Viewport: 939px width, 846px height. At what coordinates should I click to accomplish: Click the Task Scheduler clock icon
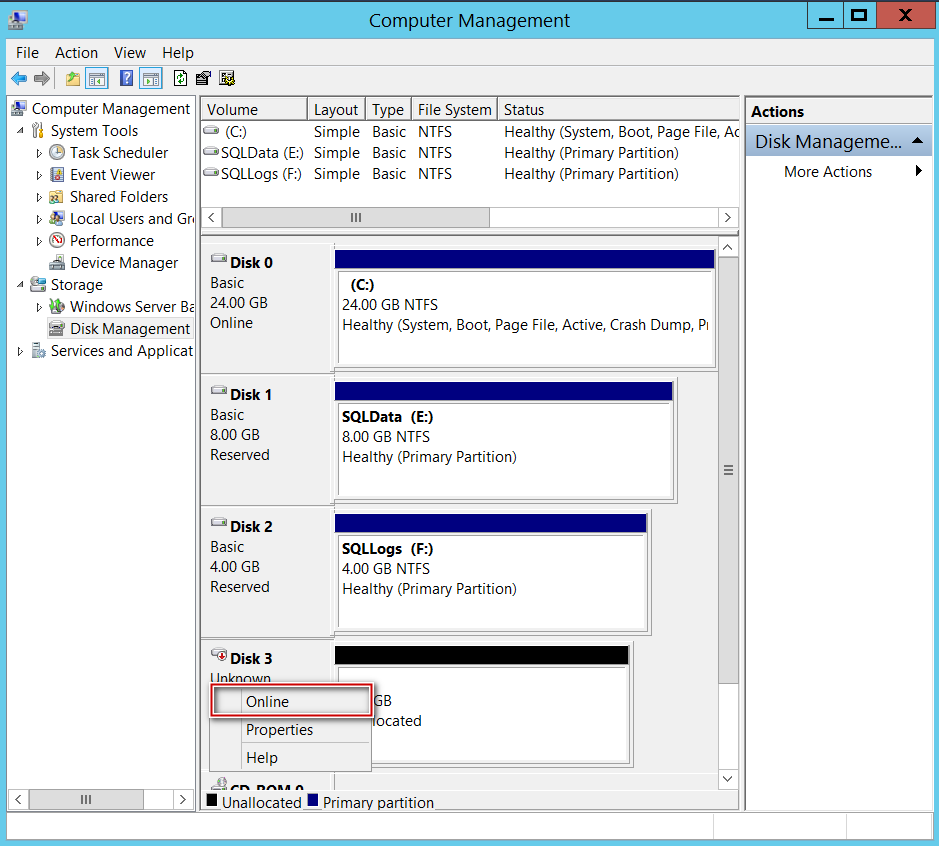(x=57, y=153)
